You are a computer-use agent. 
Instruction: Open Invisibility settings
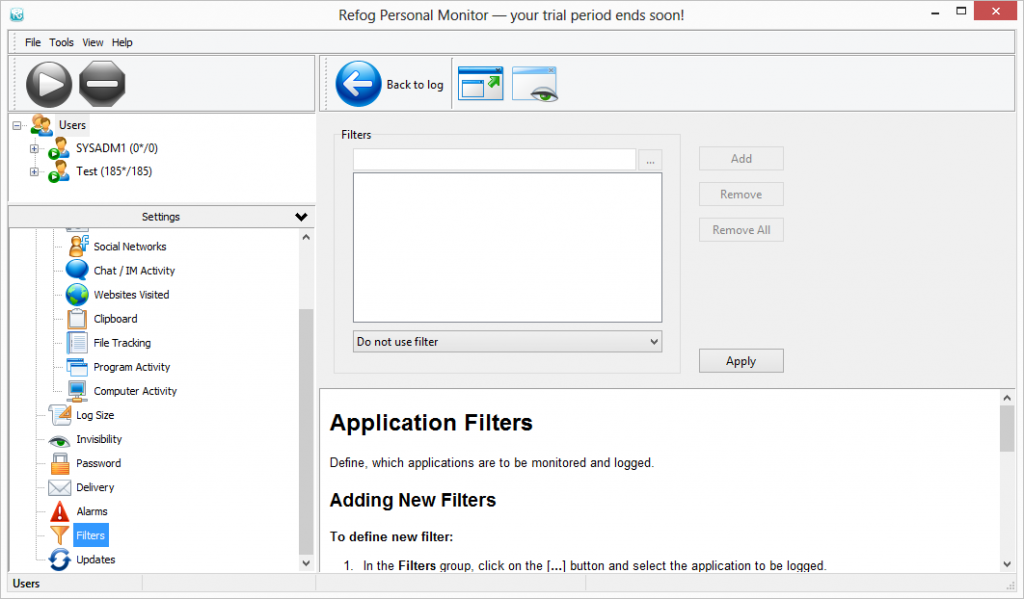coord(98,439)
